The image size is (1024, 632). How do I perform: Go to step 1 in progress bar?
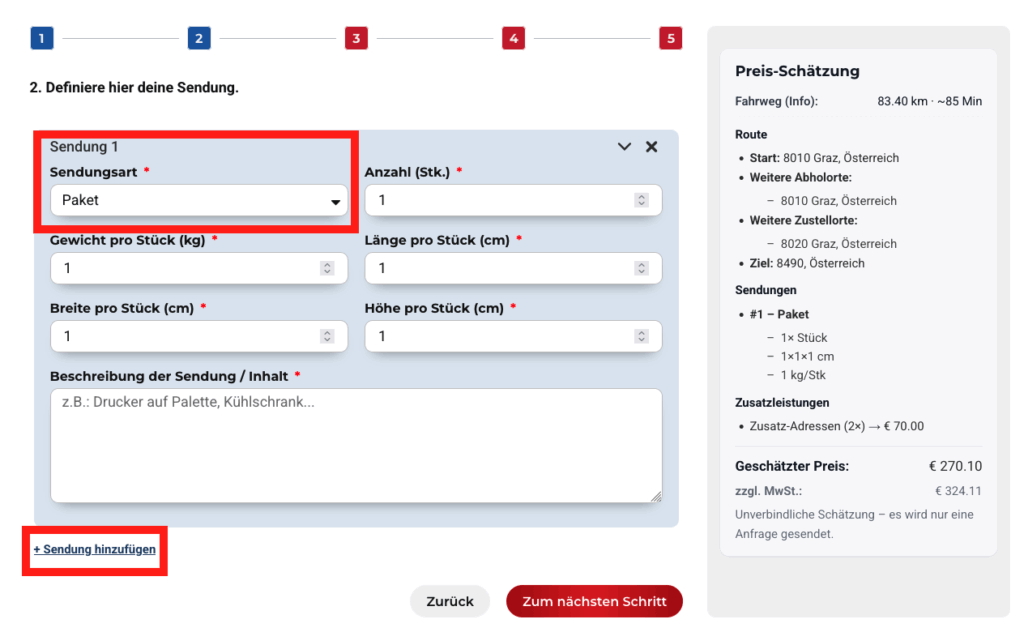[41, 39]
